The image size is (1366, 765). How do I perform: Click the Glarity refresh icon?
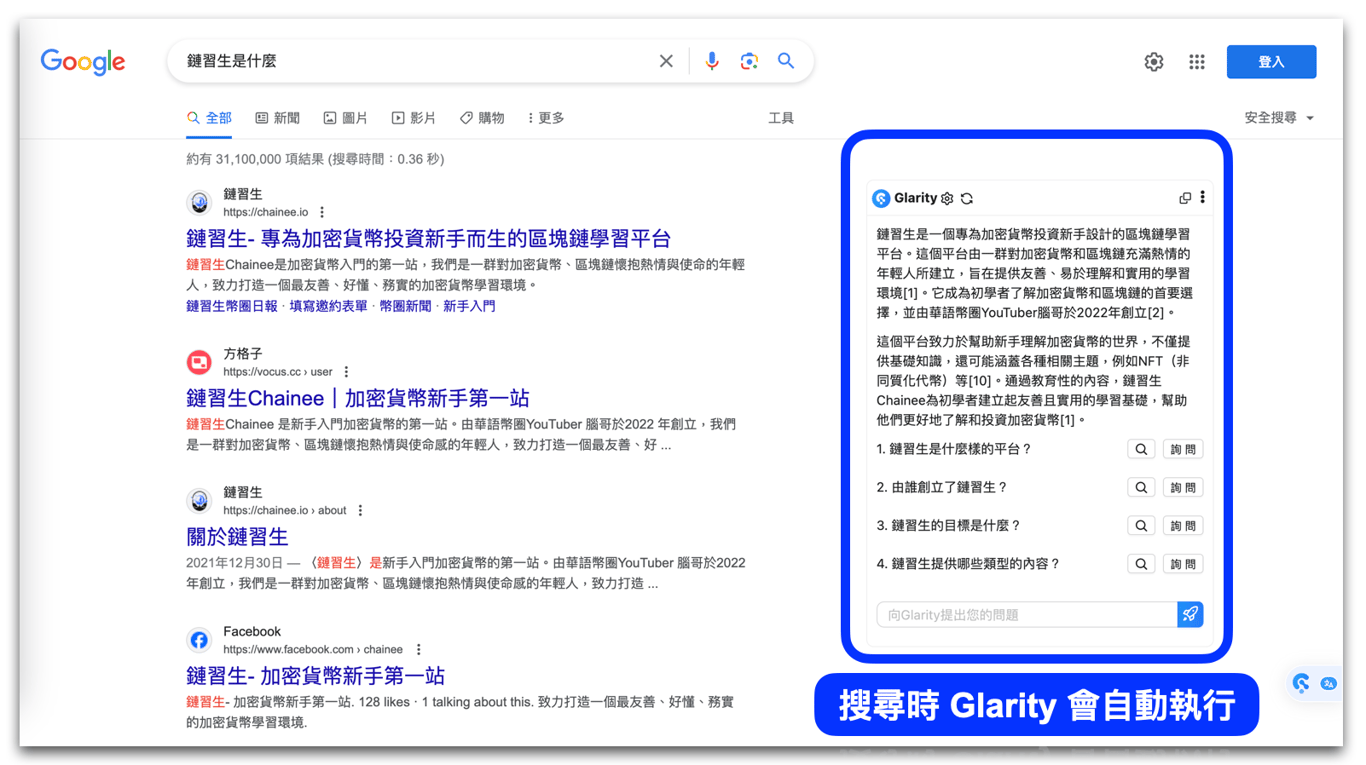tap(967, 198)
